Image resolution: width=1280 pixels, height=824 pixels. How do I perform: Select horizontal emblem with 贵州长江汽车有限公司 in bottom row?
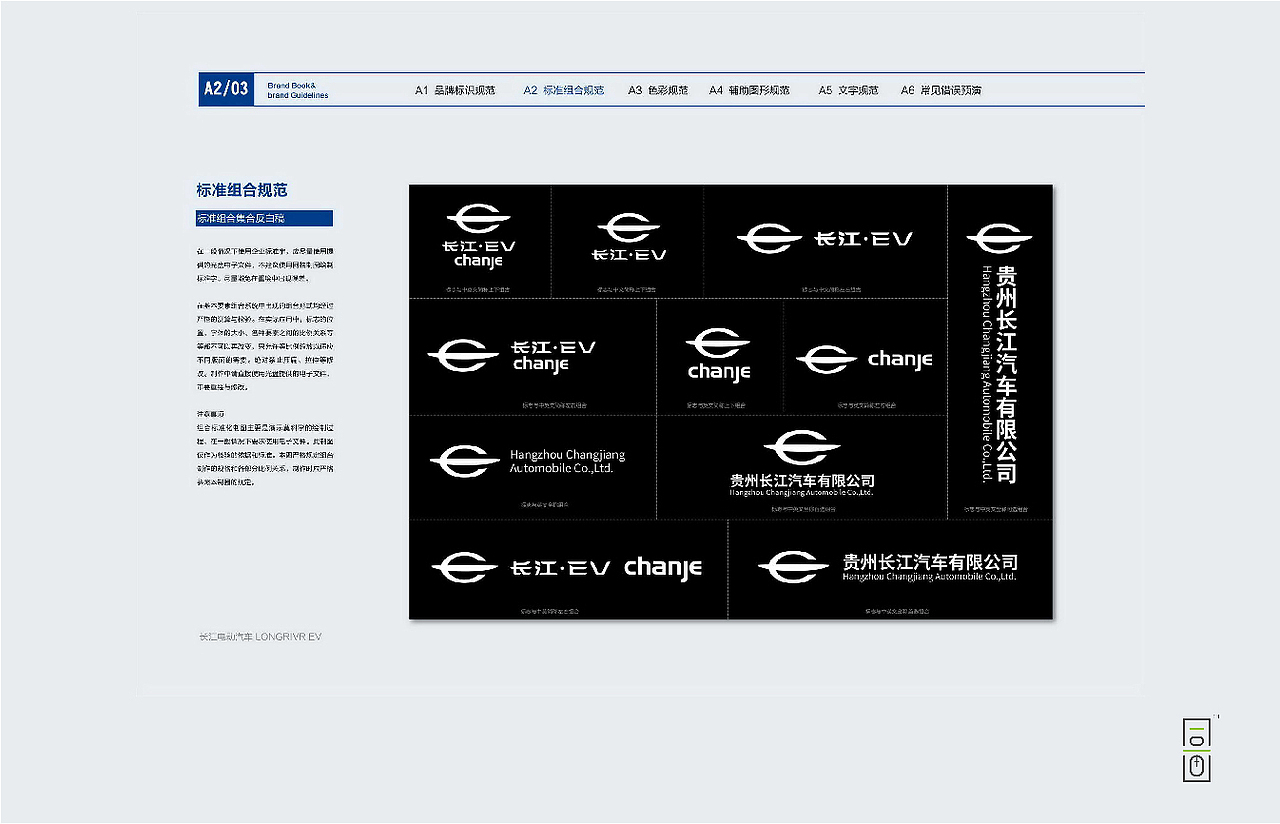pos(888,567)
